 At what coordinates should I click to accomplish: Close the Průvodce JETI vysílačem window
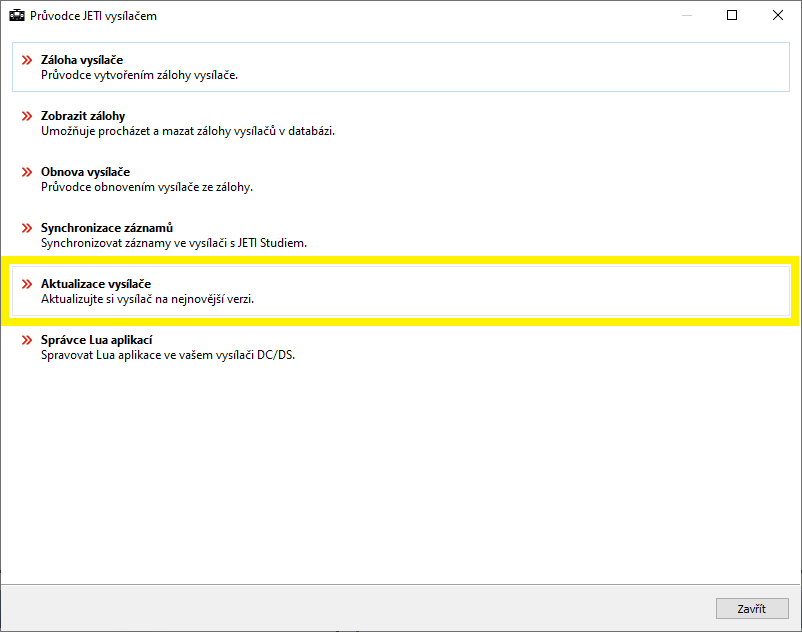[777, 15]
